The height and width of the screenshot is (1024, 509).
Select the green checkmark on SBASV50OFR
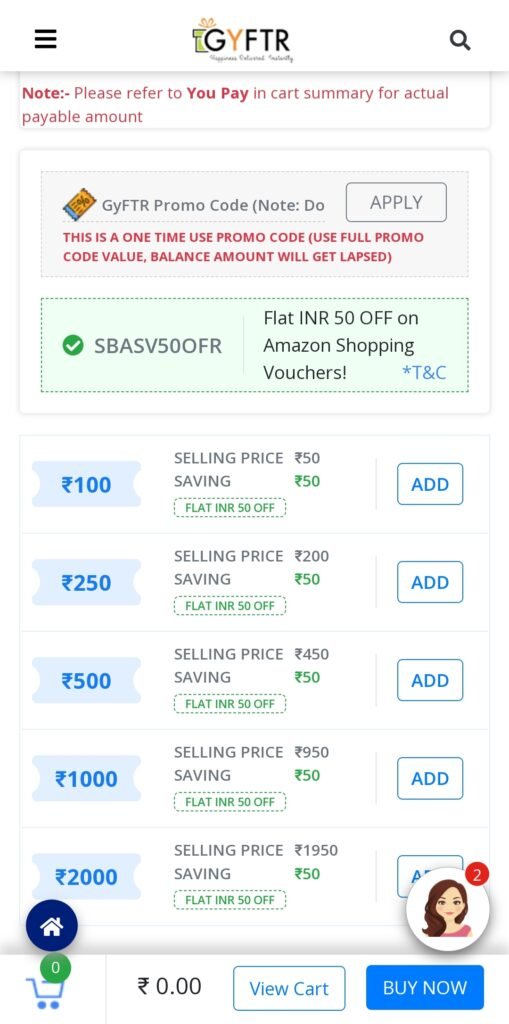[x=73, y=345]
